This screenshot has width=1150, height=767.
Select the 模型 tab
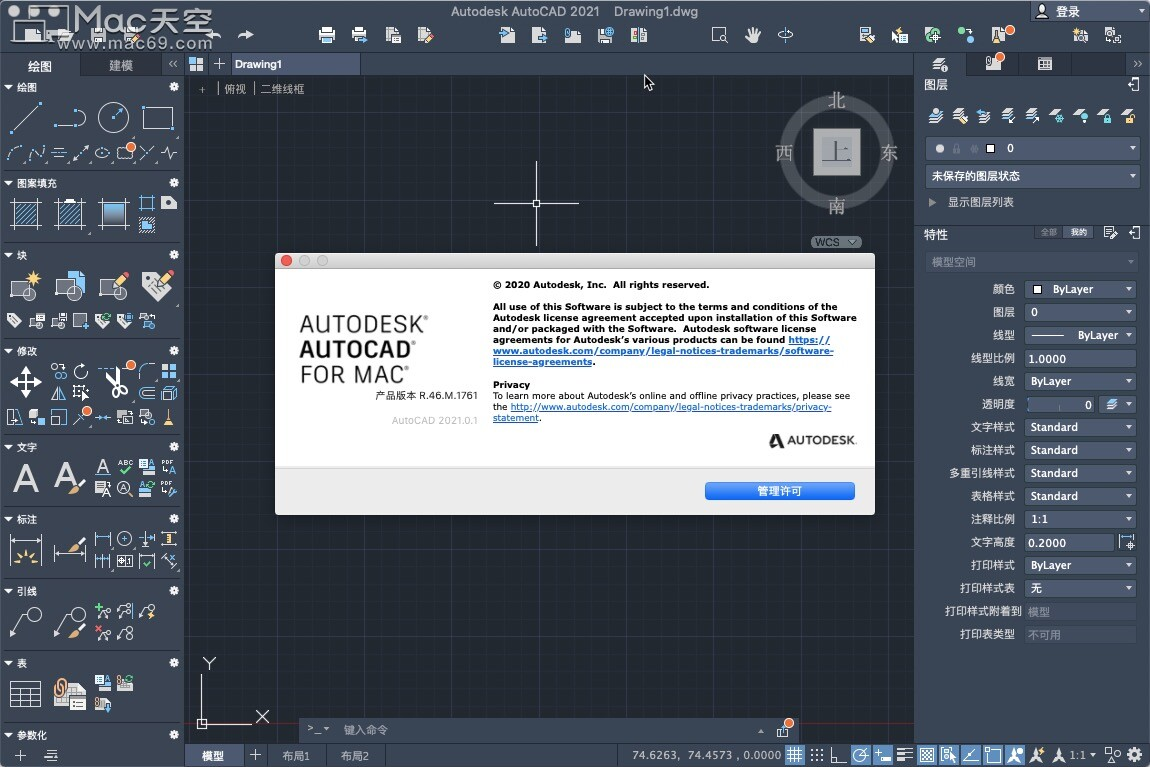(213, 755)
